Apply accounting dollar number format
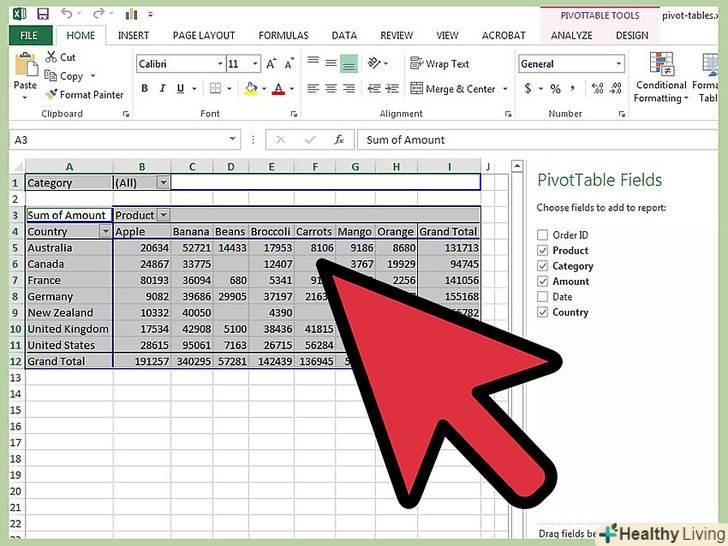Viewport: 728px width, 546px height. coord(528,88)
